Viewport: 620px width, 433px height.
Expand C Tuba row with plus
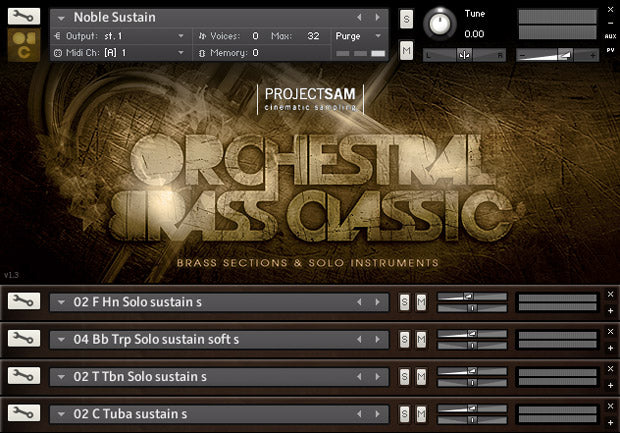pos(611,422)
